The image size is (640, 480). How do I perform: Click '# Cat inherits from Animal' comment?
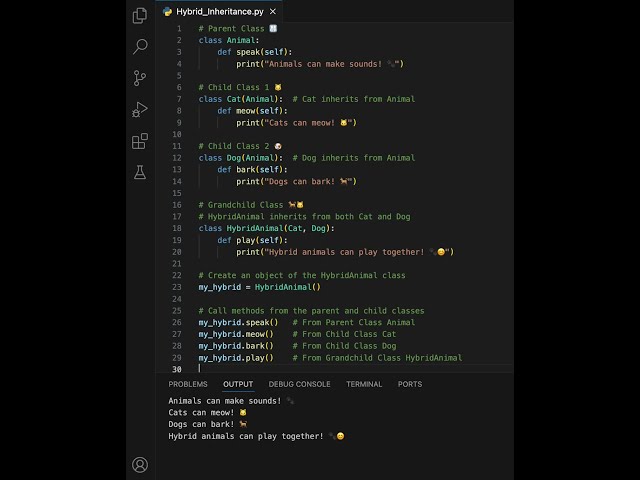click(x=353, y=99)
